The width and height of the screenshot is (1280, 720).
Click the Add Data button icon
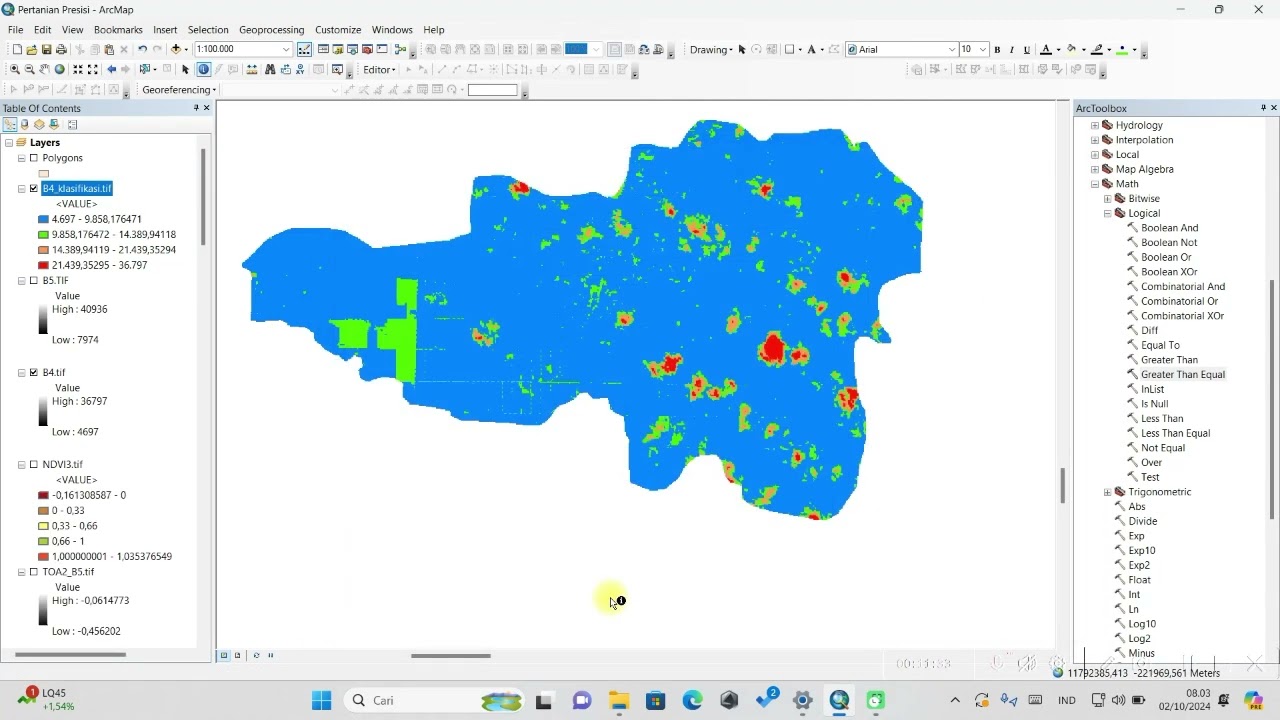(x=176, y=49)
